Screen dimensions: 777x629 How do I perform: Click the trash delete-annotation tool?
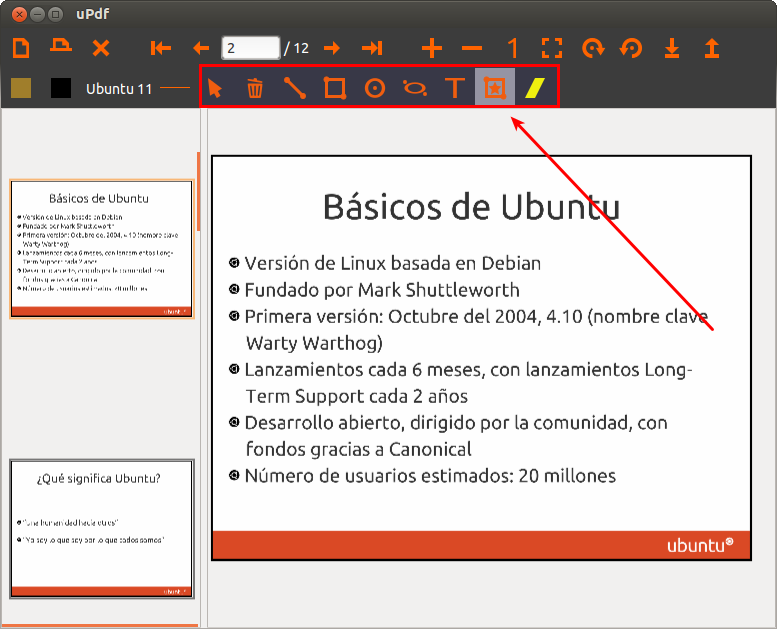pos(255,88)
